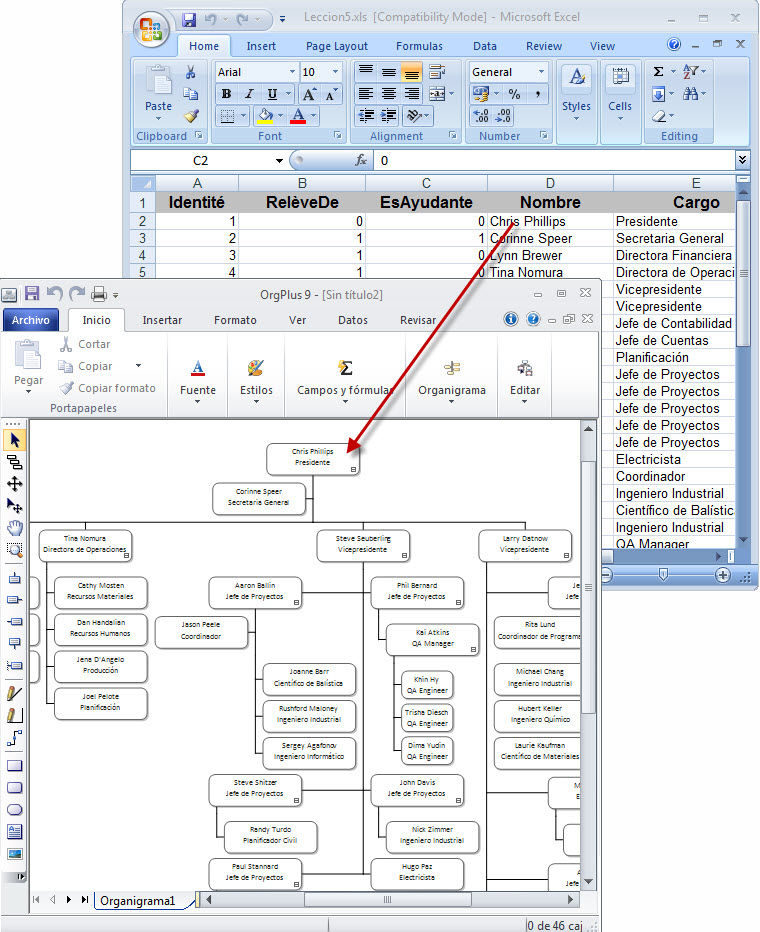Switch to the Insertar tab in OrgPlus

162,320
